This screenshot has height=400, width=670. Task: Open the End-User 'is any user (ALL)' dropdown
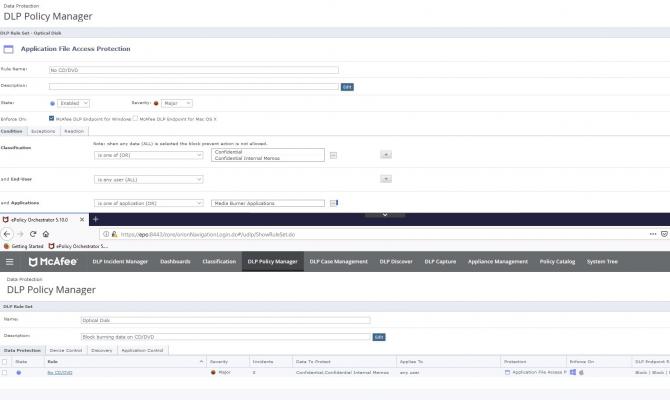pyautogui.click(x=149, y=179)
